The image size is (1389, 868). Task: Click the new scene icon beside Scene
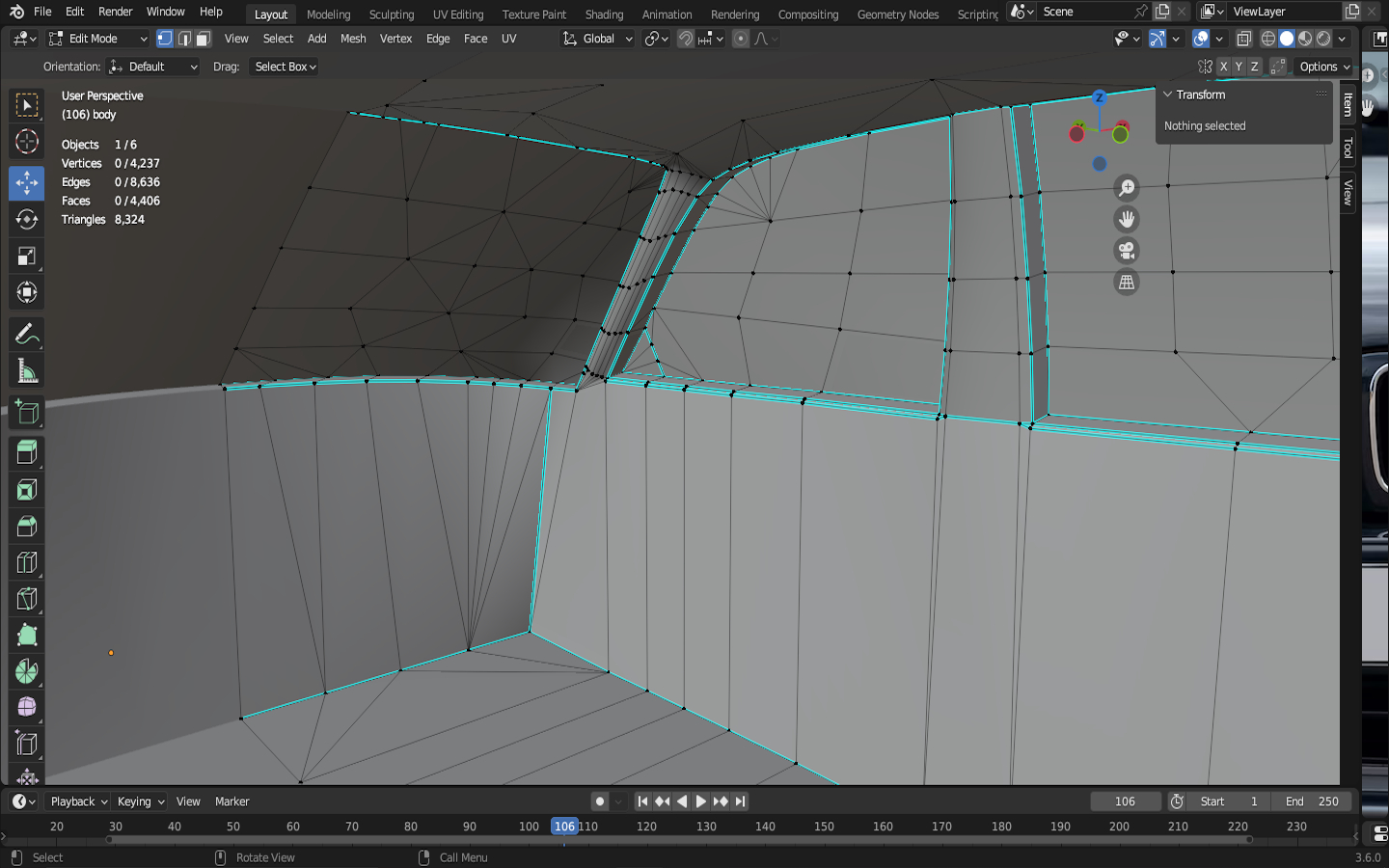[x=1162, y=12]
